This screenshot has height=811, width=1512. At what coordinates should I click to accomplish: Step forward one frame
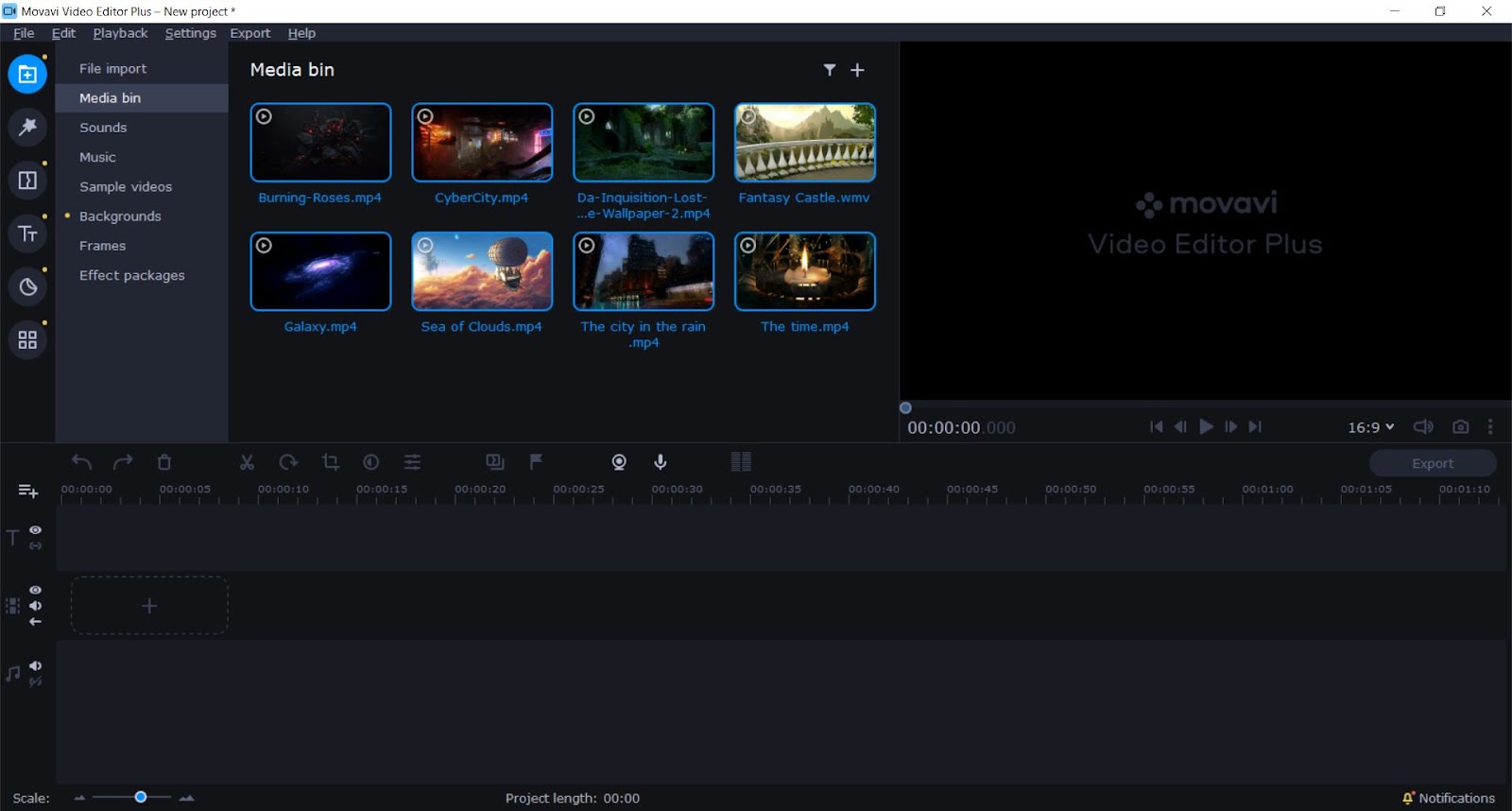1230,427
